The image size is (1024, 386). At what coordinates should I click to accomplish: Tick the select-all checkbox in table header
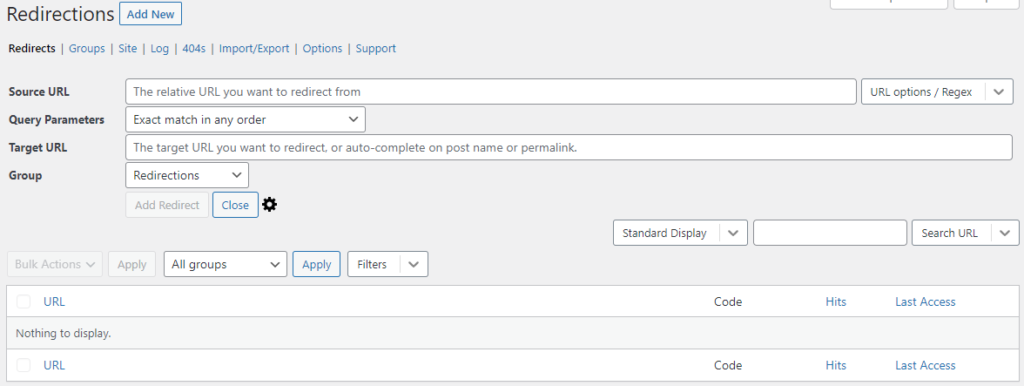pos(24,302)
